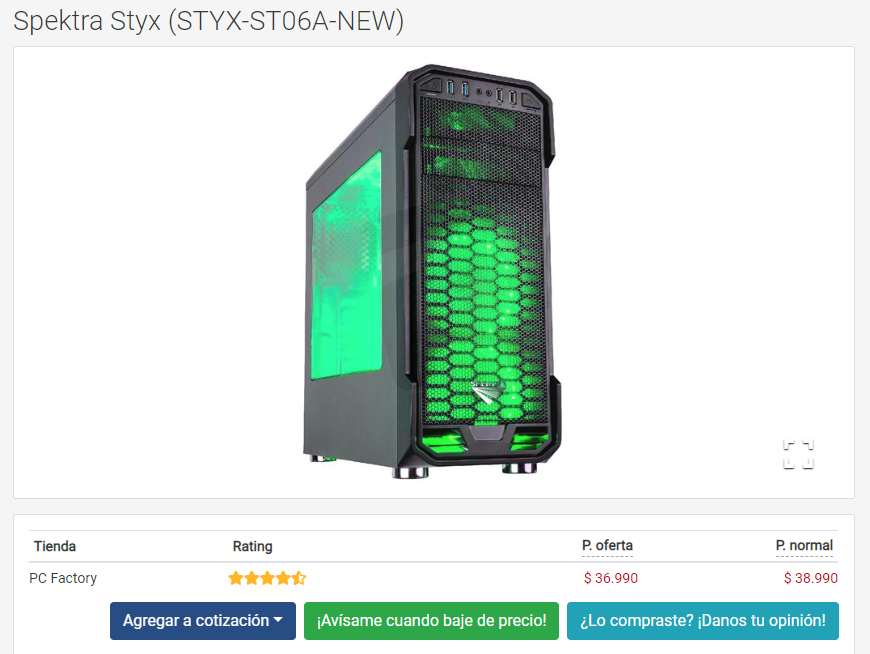Click the Tienda column header
Viewport: 870px width, 654px height.
[x=54, y=546]
